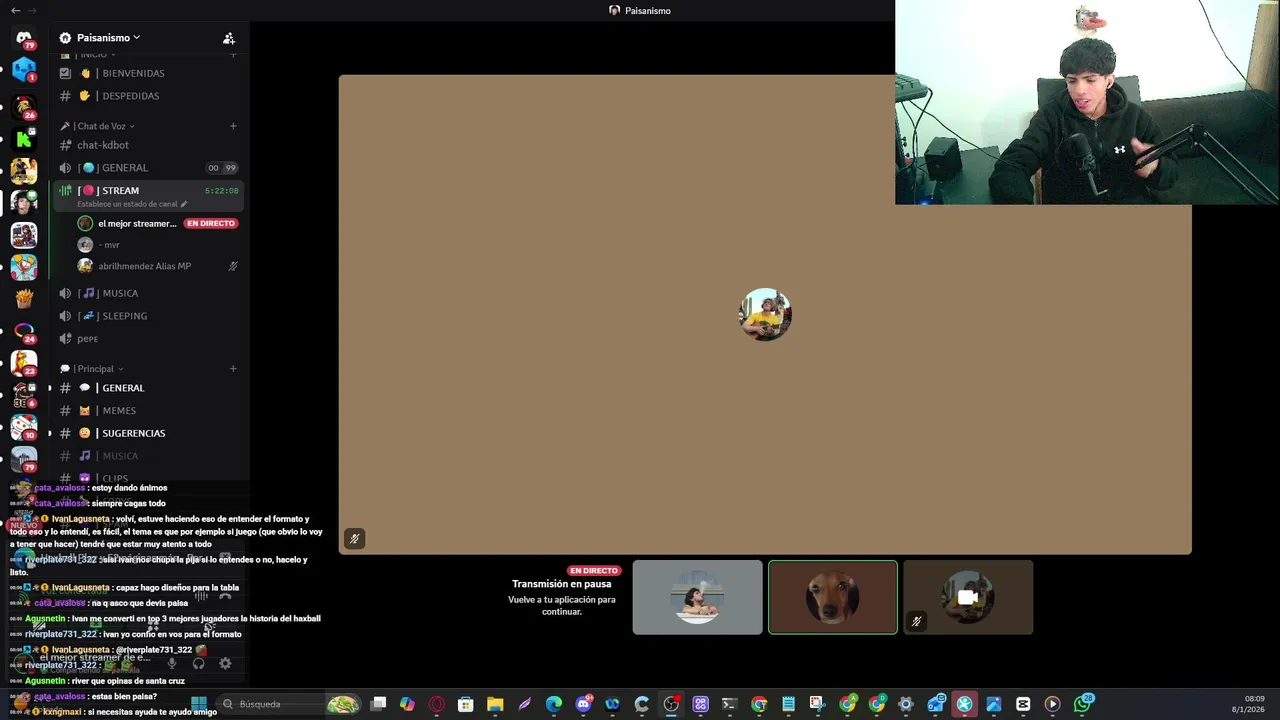Open the Windows Start menu
The image size is (1280, 720).
tap(198, 704)
